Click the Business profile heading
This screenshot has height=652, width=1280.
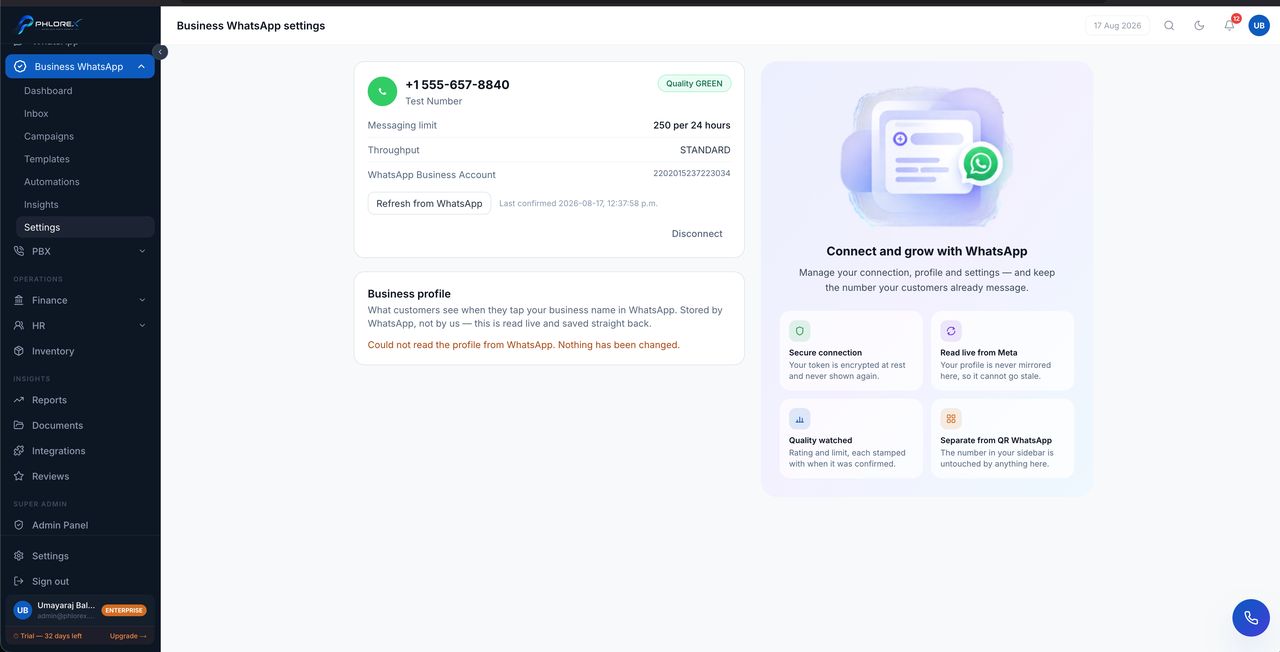point(409,294)
